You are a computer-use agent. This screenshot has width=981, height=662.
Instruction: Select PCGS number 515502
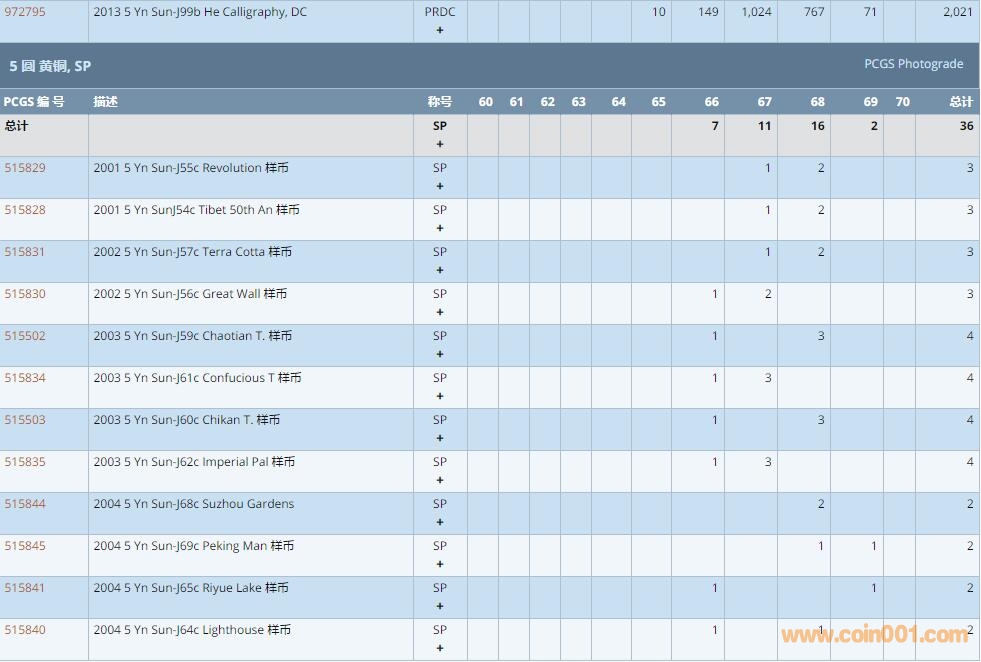click(25, 336)
